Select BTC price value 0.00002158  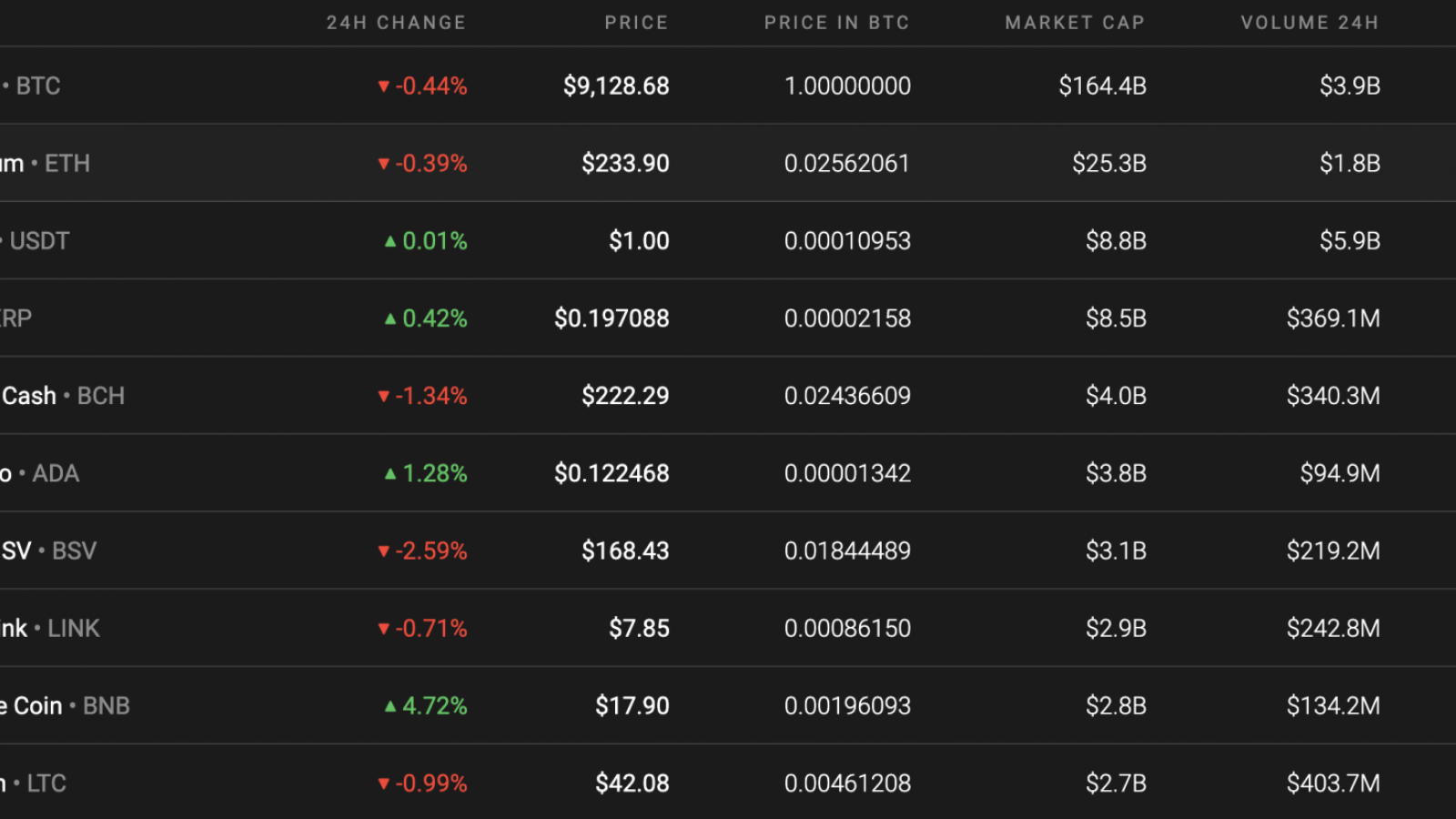pyautogui.click(x=847, y=318)
